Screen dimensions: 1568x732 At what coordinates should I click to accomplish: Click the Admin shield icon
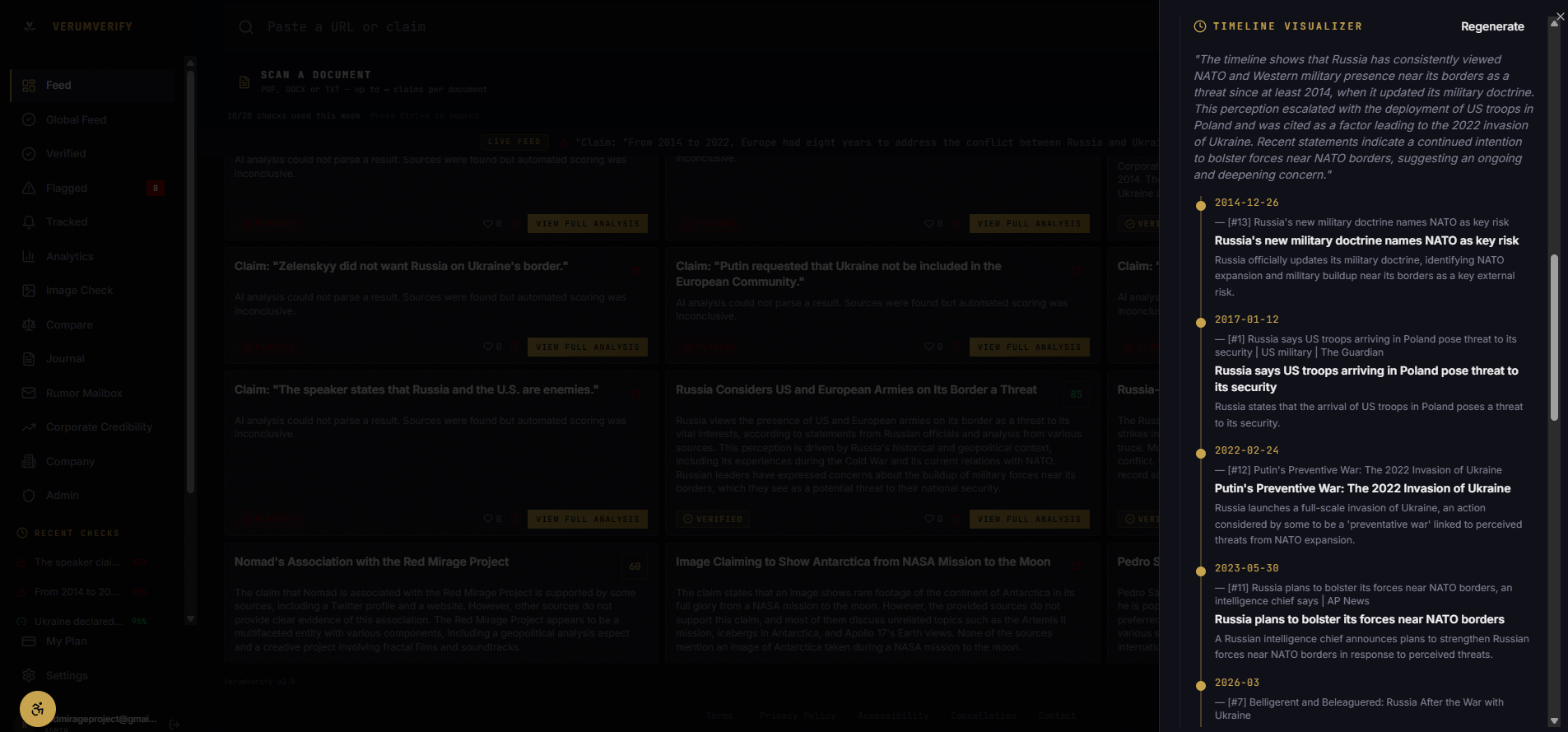(x=29, y=496)
